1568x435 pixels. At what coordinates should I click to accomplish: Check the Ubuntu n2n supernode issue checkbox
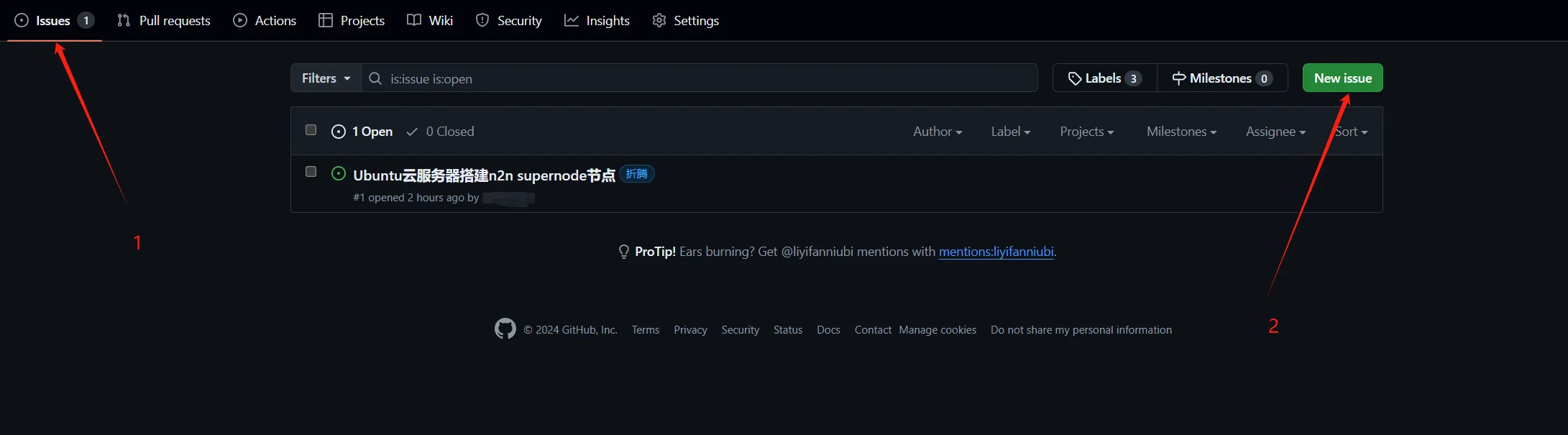click(x=311, y=172)
